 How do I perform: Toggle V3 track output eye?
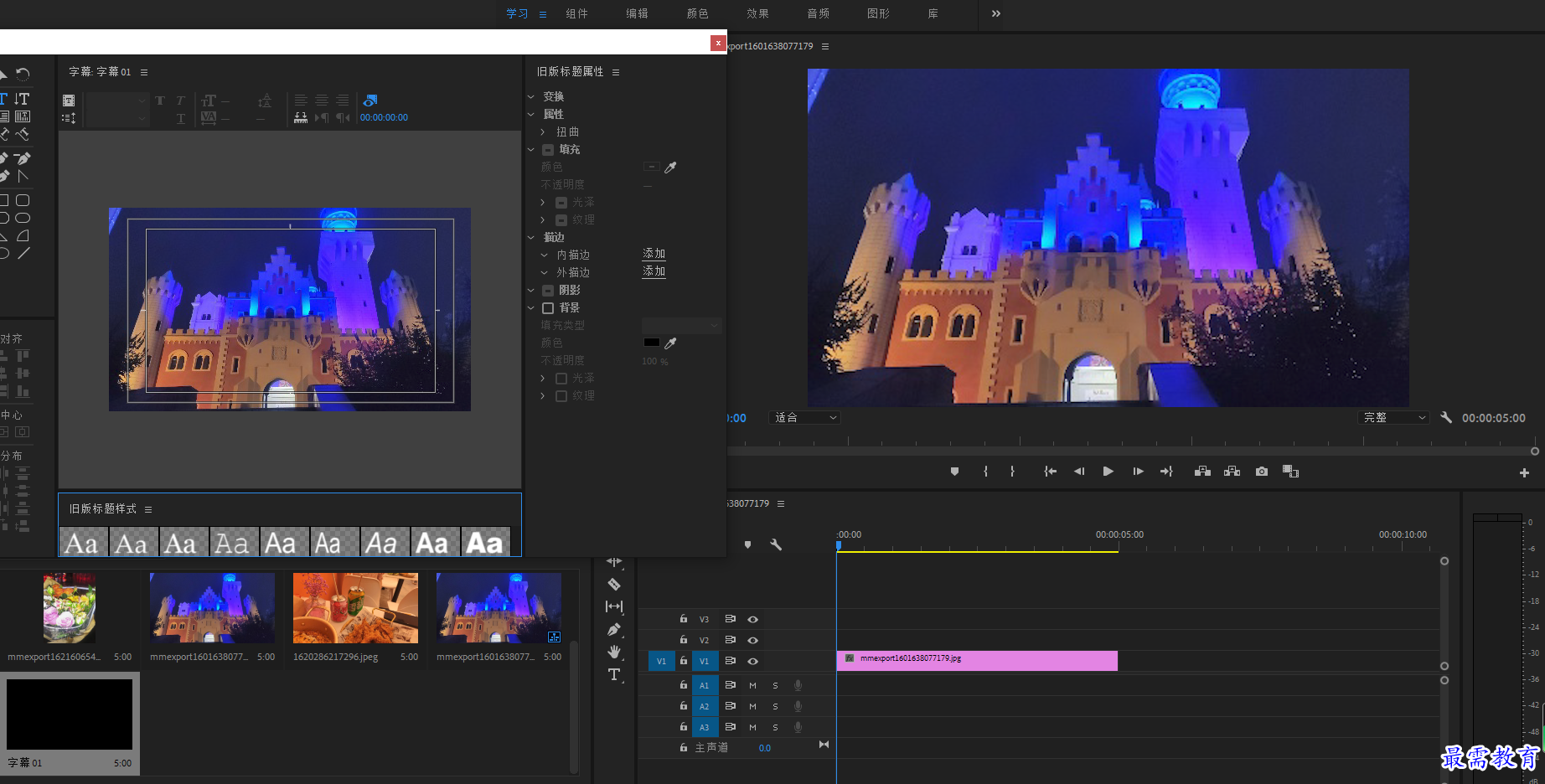pyautogui.click(x=753, y=620)
